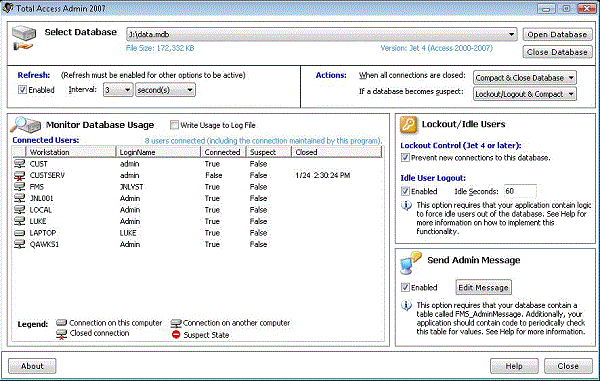Click the Edit Message button
The height and width of the screenshot is (381, 600).
click(x=483, y=288)
